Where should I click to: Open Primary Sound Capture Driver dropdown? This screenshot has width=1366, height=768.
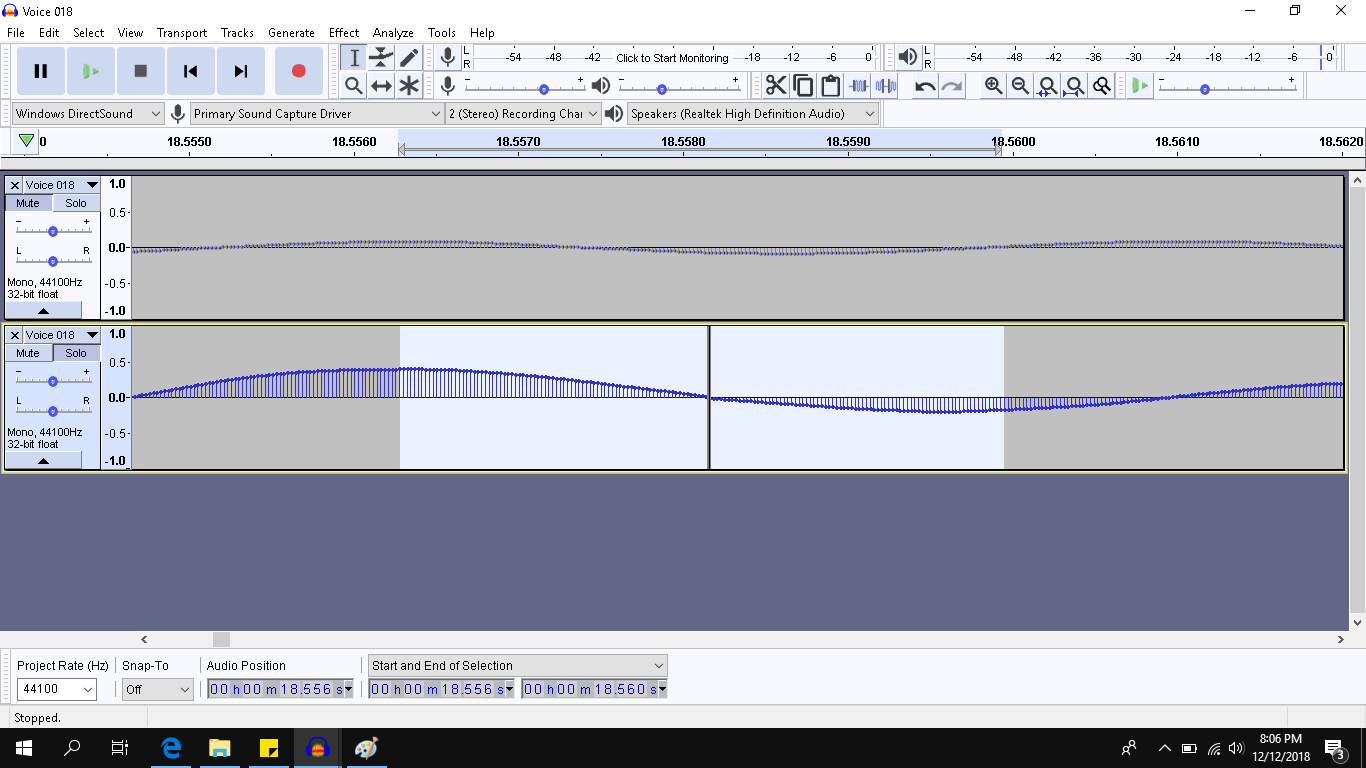(x=317, y=114)
